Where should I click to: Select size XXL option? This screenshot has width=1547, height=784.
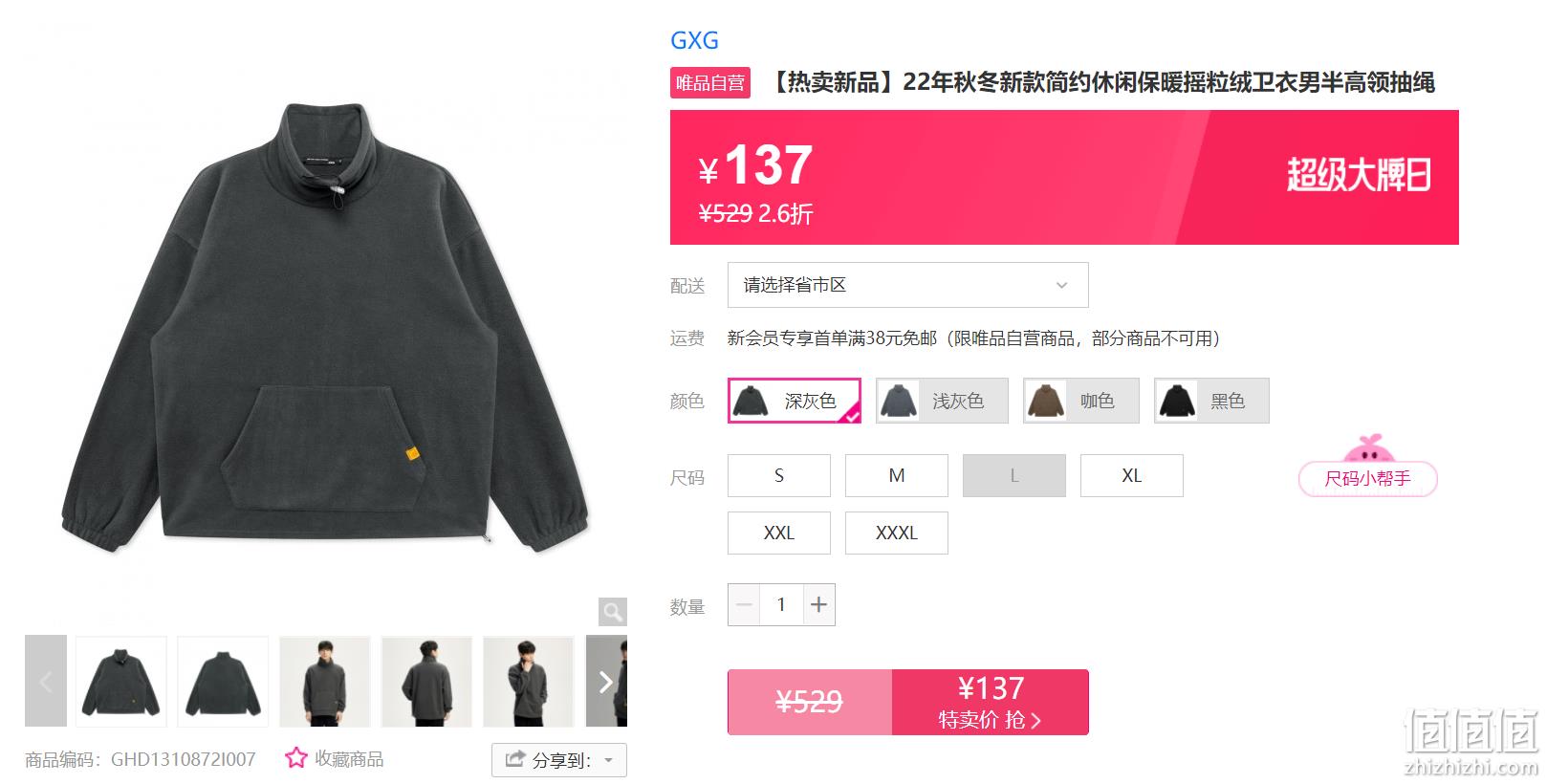pyautogui.click(x=779, y=533)
